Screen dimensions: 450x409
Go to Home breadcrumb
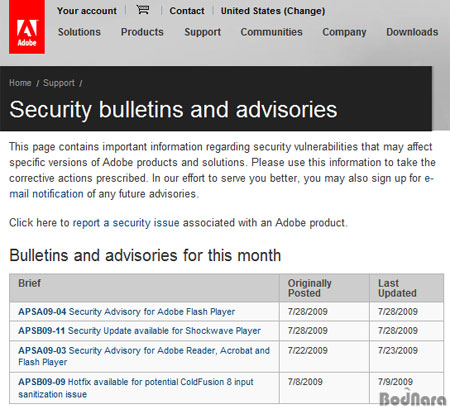(20, 83)
